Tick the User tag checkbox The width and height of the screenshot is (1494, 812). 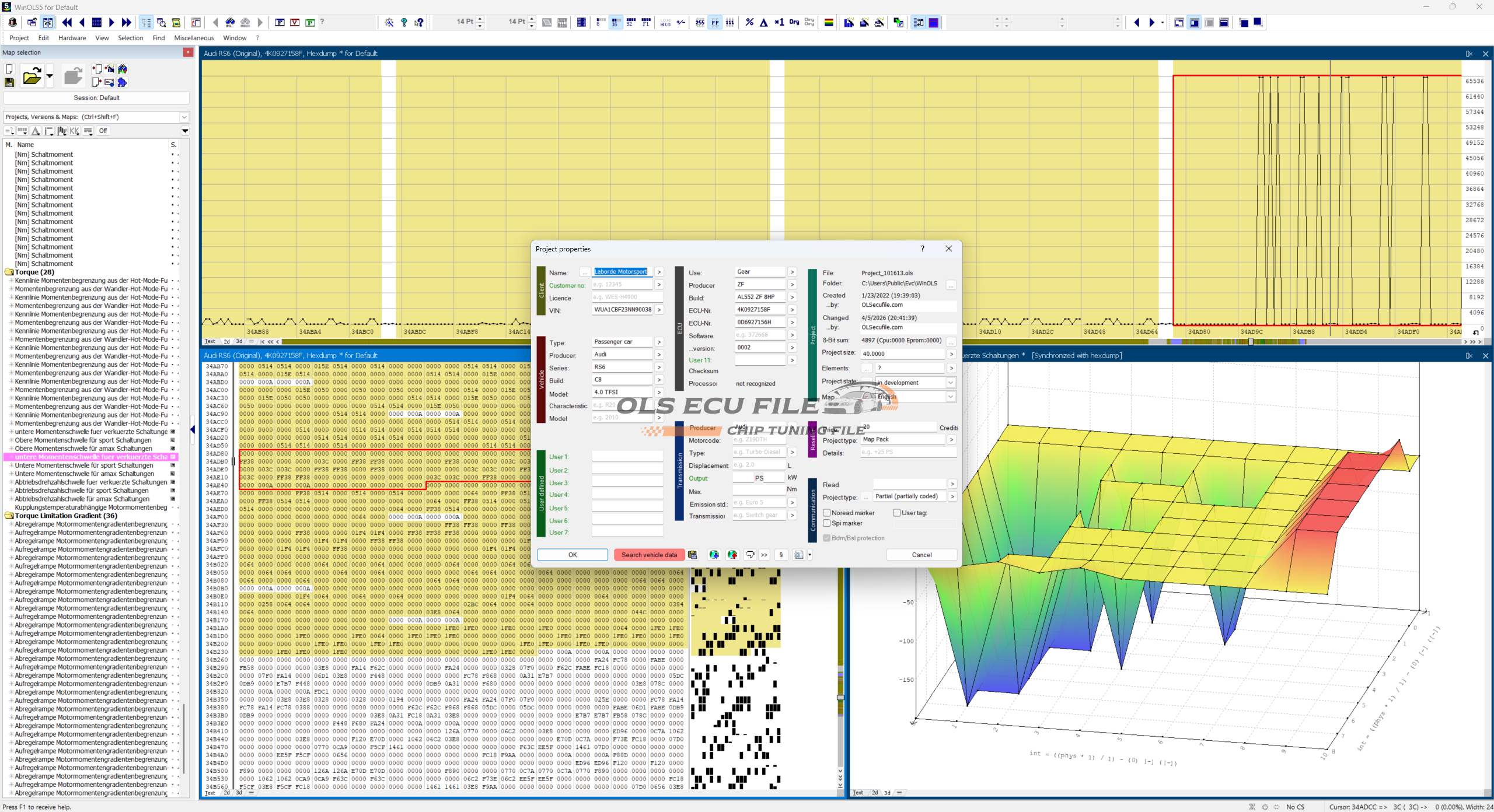896,513
